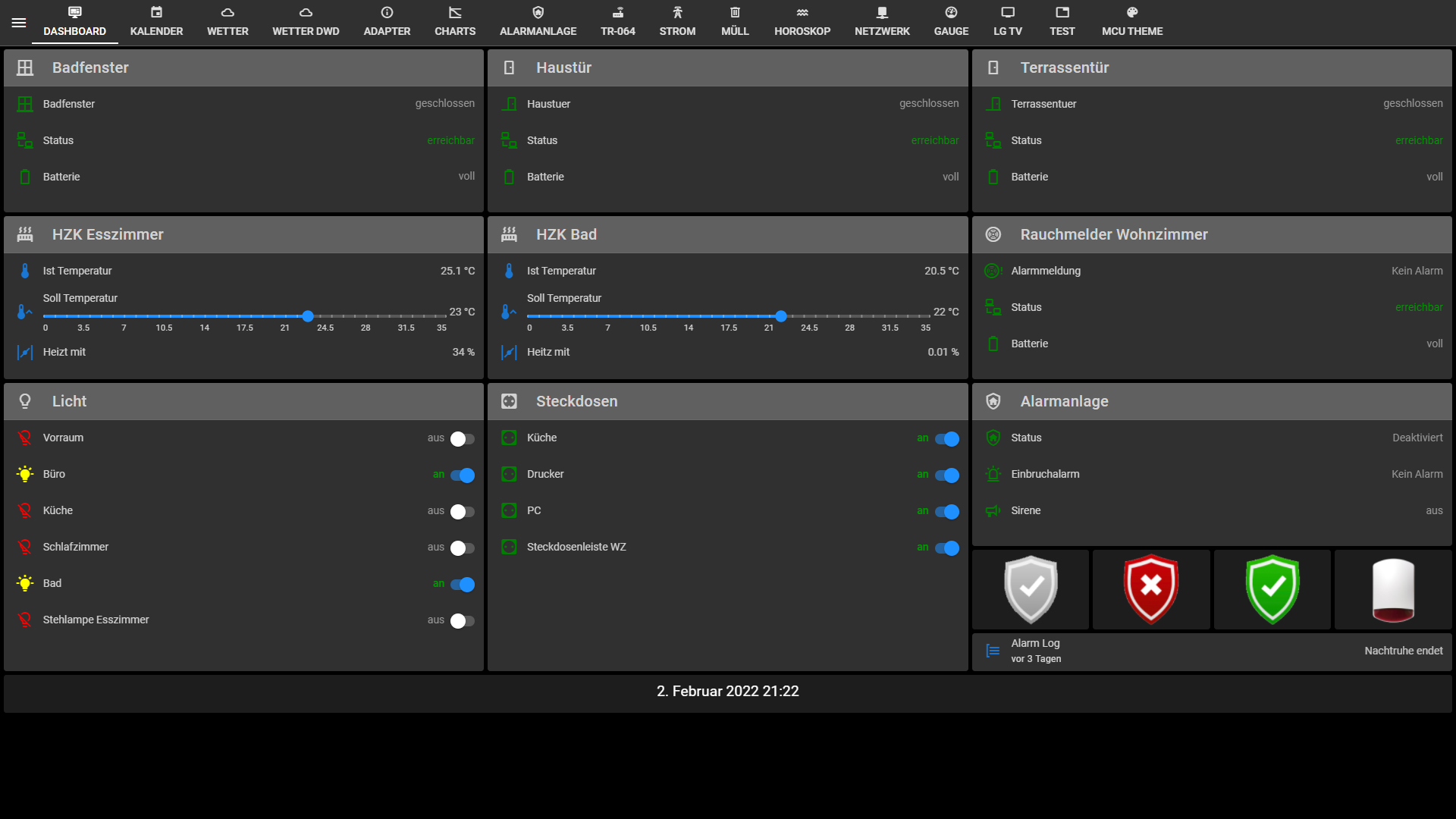
Task: Open the MCU Theme tab
Action: tap(1132, 22)
